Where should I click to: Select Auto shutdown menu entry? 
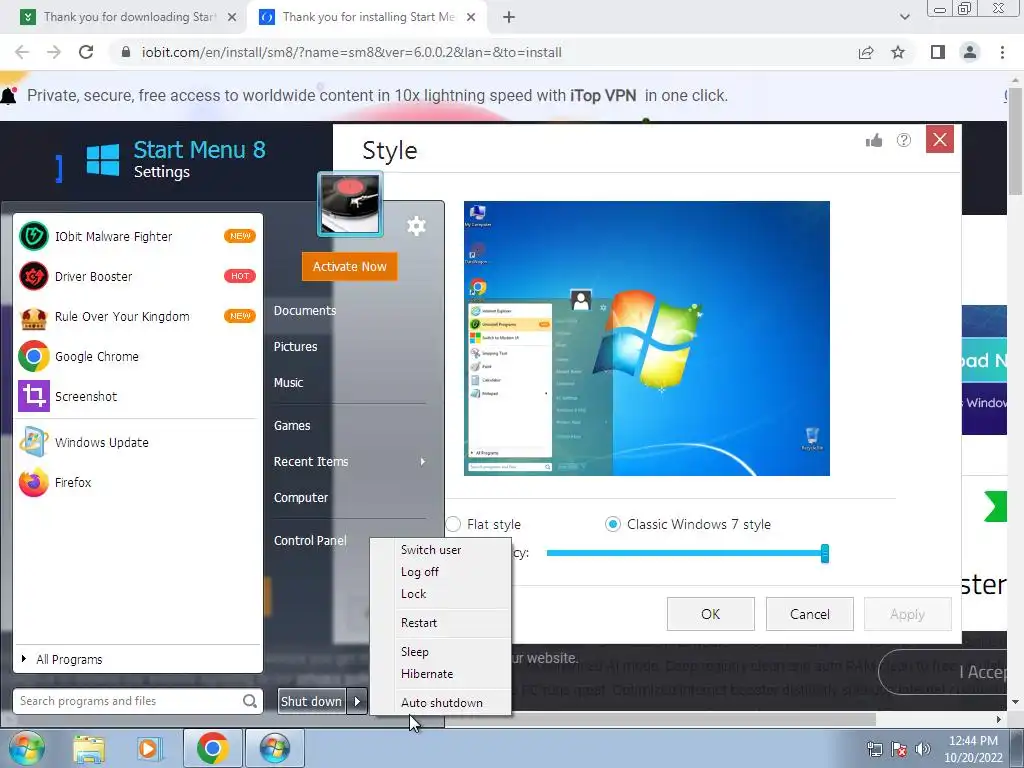(441, 703)
